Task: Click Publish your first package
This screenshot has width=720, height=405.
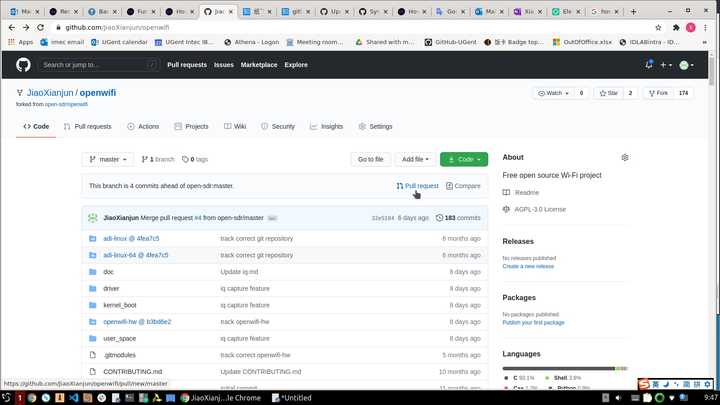Action: [533, 322]
